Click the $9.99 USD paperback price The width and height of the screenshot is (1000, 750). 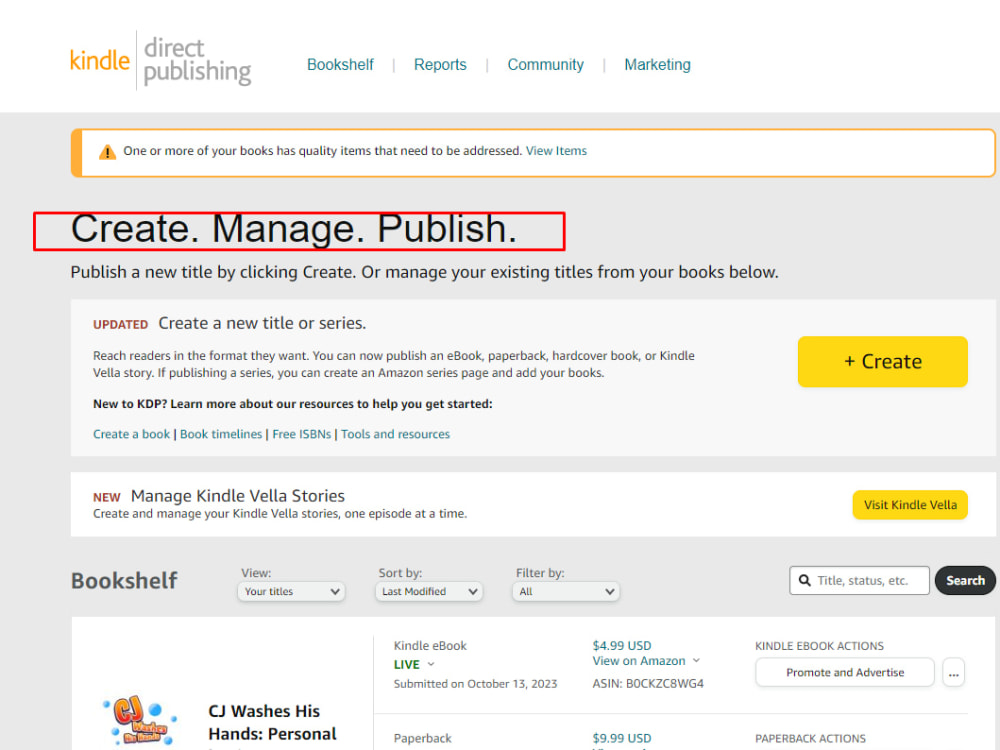[x=622, y=739]
